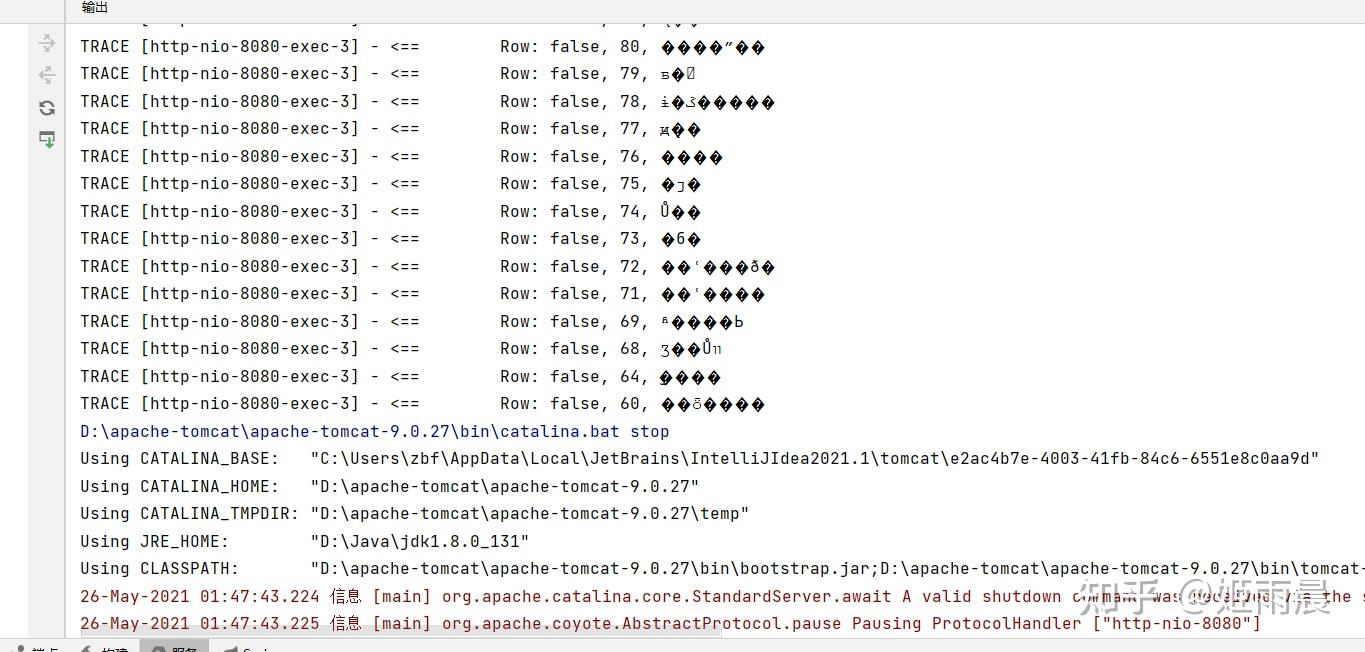Open the 端点 (Endpoints) tool window tab
This screenshot has height=652, width=1365.
pyautogui.click(x=40, y=648)
